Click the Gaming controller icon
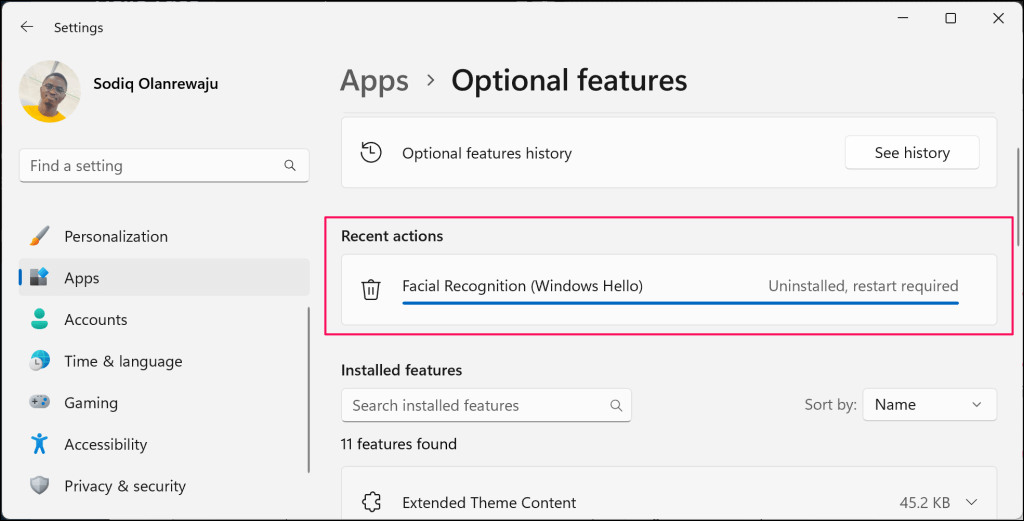This screenshot has height=521, width=1024. (40, 403)
